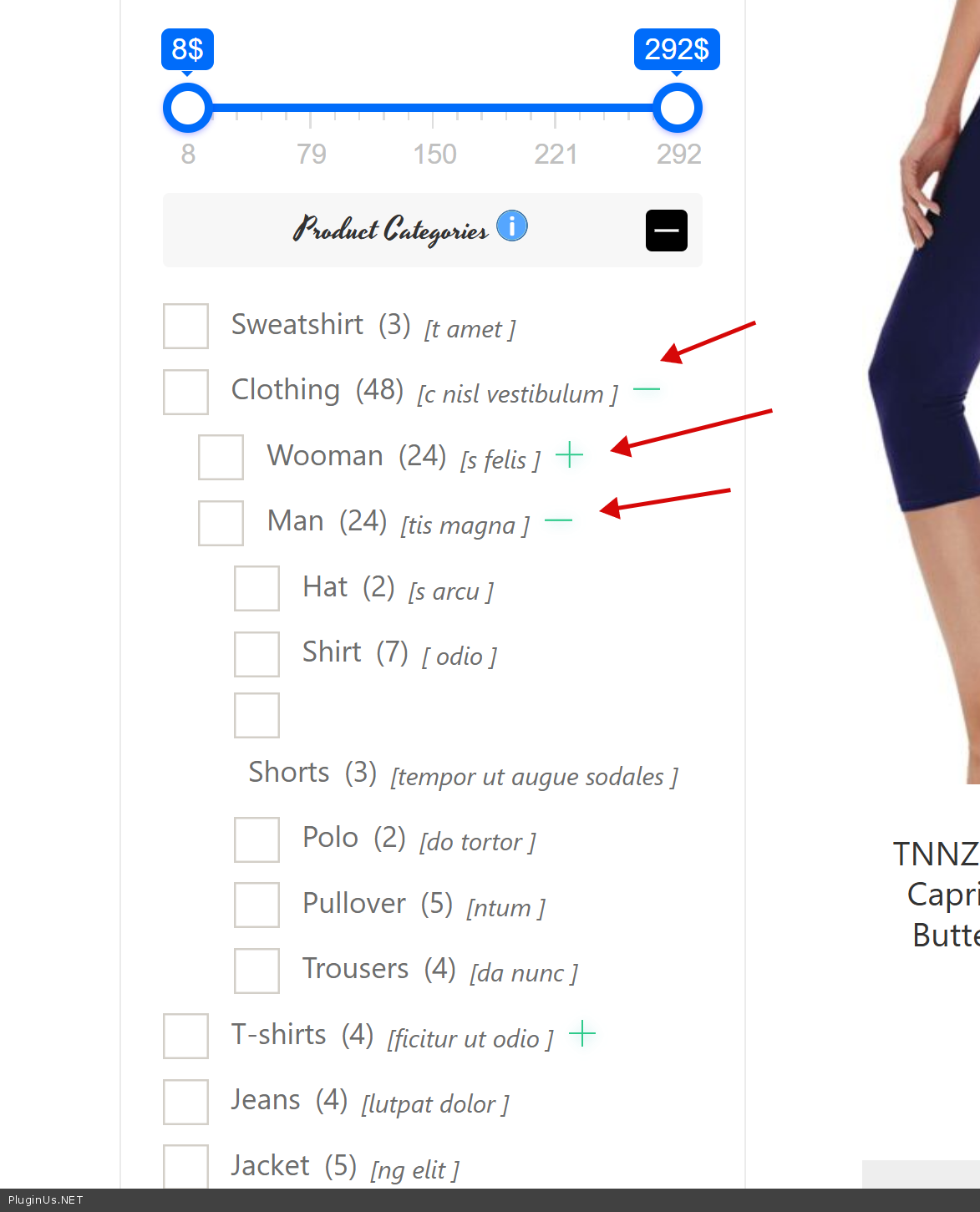
Task: Click the Jeans category label
Action: (266, 1099)
